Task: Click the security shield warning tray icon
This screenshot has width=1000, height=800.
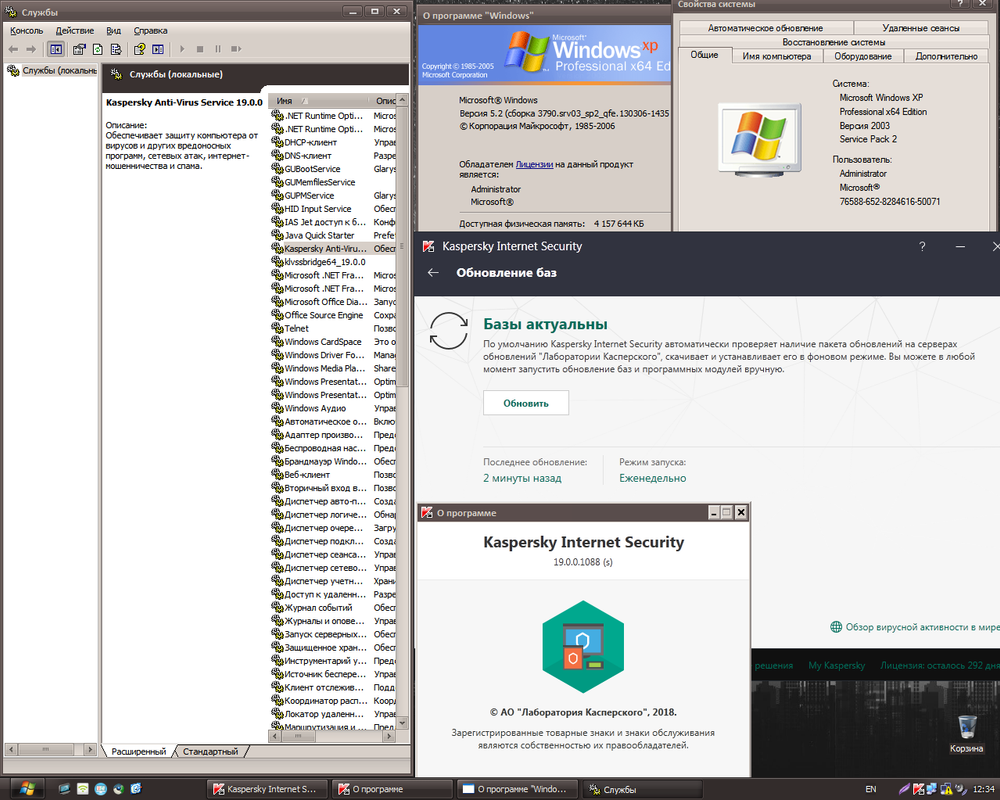Action: [946, 789]
